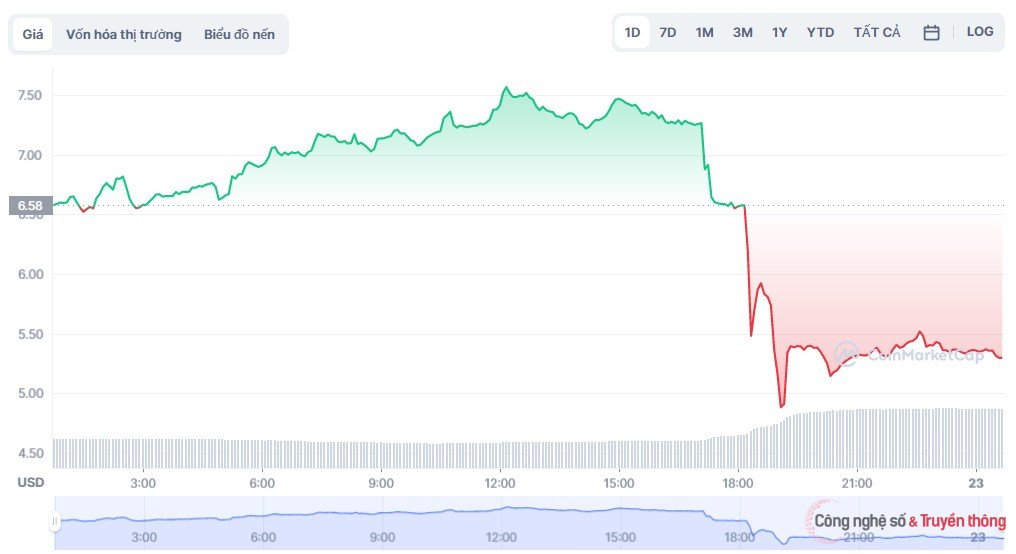This screenshot has height=554, width=1016.
Task: Open the Biểu đồ nến tab
Action: [239, 34]
